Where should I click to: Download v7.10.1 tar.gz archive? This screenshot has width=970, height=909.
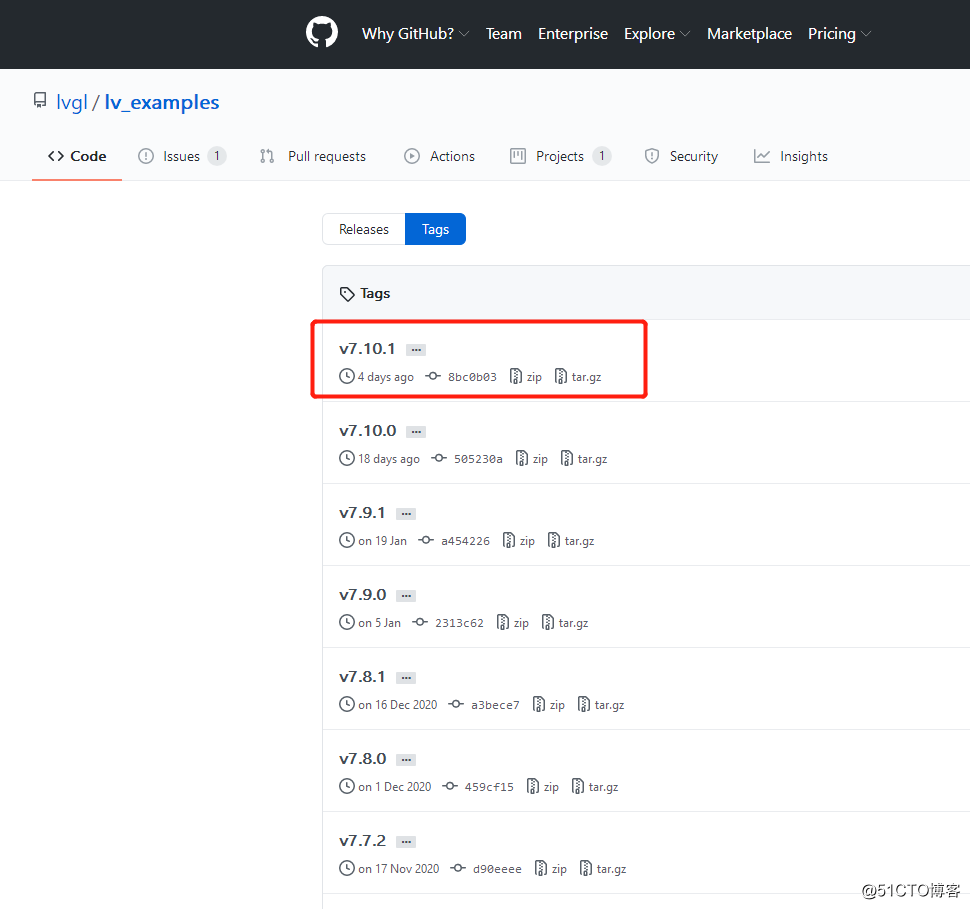[578, 376]
